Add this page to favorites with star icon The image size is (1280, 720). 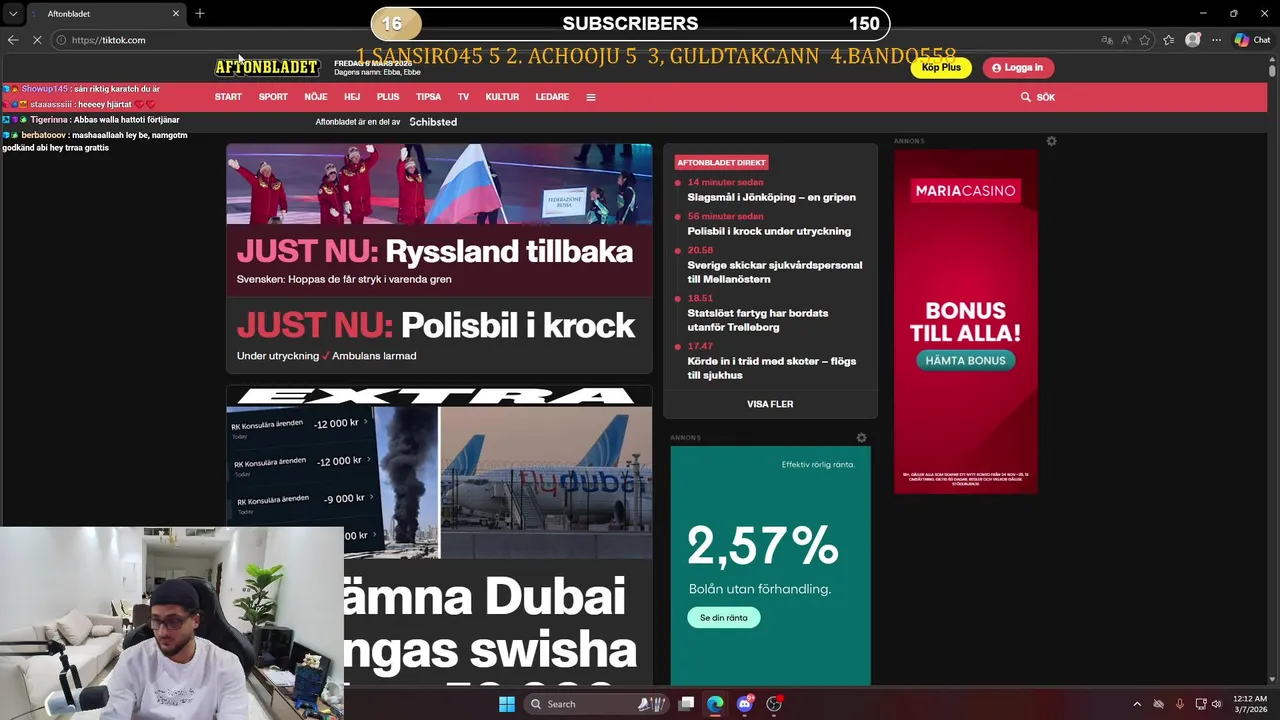tap(1145, 40)
